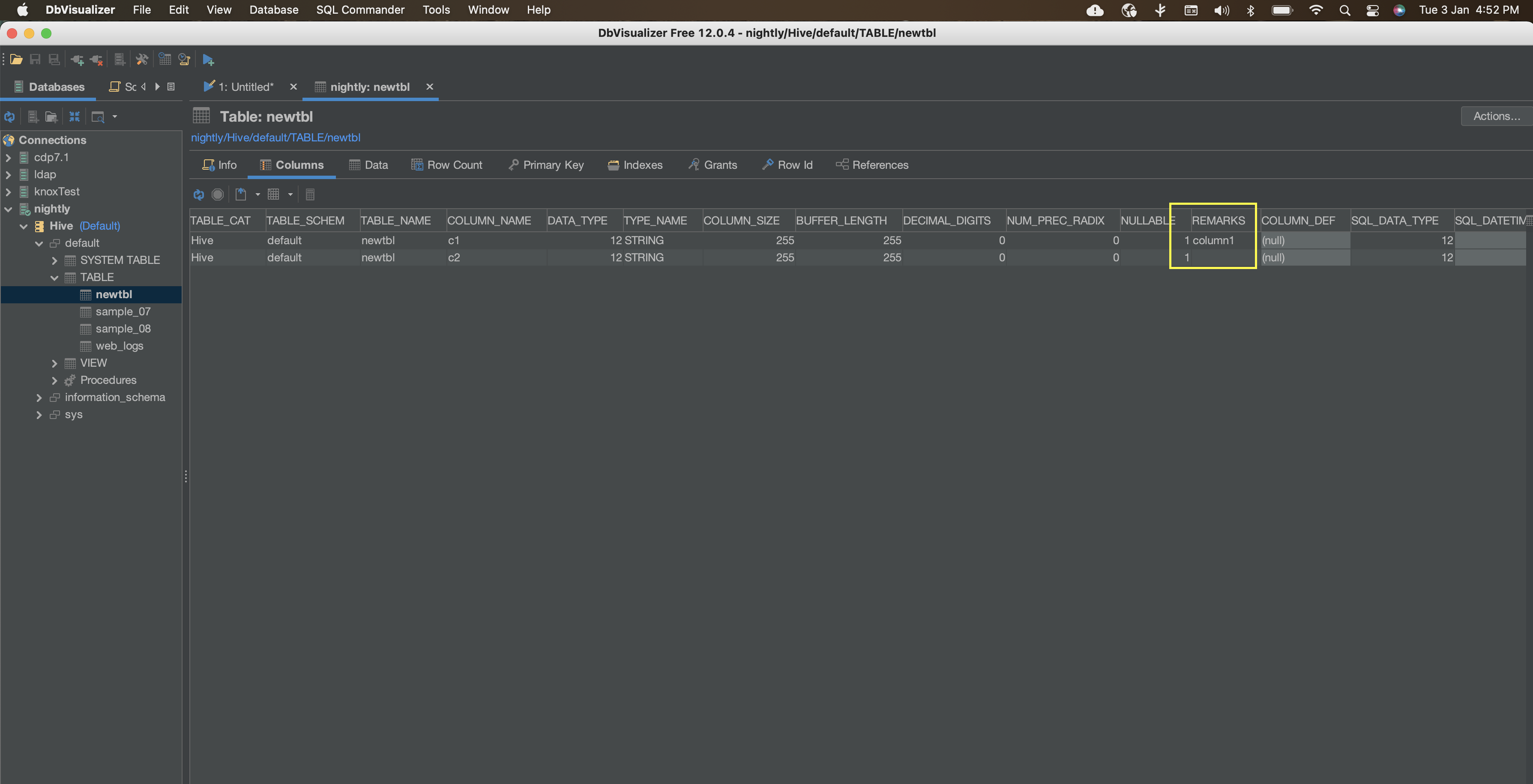
Task: Open macOS Spotlight search icon
Action: pos(1344,10)
